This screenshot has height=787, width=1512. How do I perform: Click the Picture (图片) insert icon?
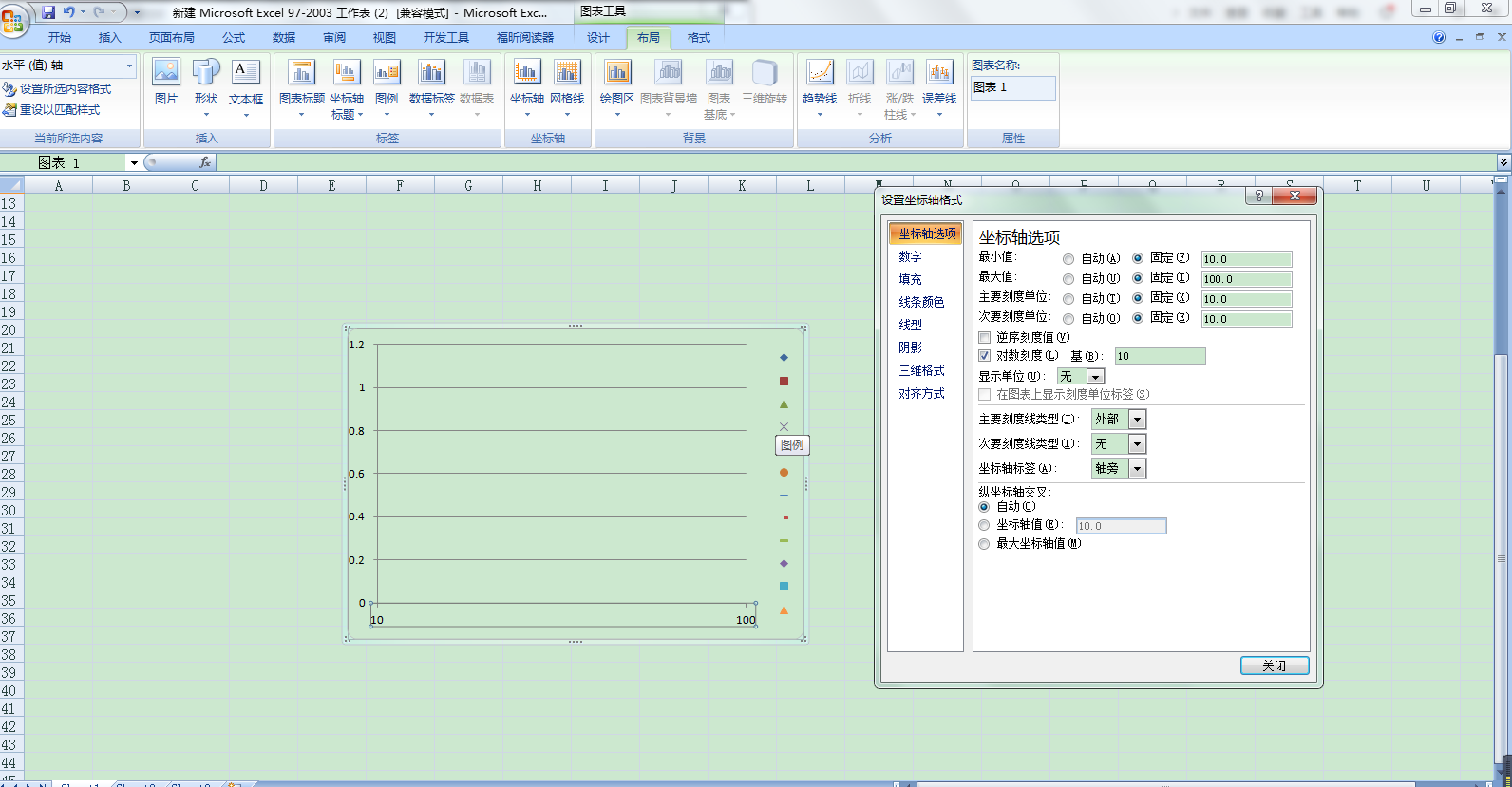pyautogui.click(x=166, y=82)
